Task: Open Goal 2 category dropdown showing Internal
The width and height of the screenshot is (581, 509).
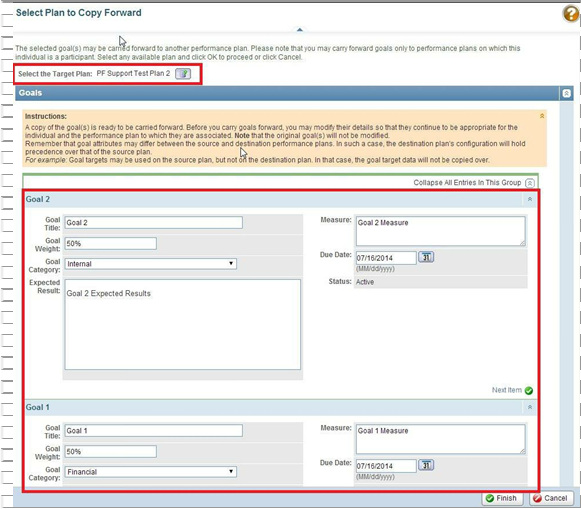Action: pyautogui.click(x=150, y=264)
